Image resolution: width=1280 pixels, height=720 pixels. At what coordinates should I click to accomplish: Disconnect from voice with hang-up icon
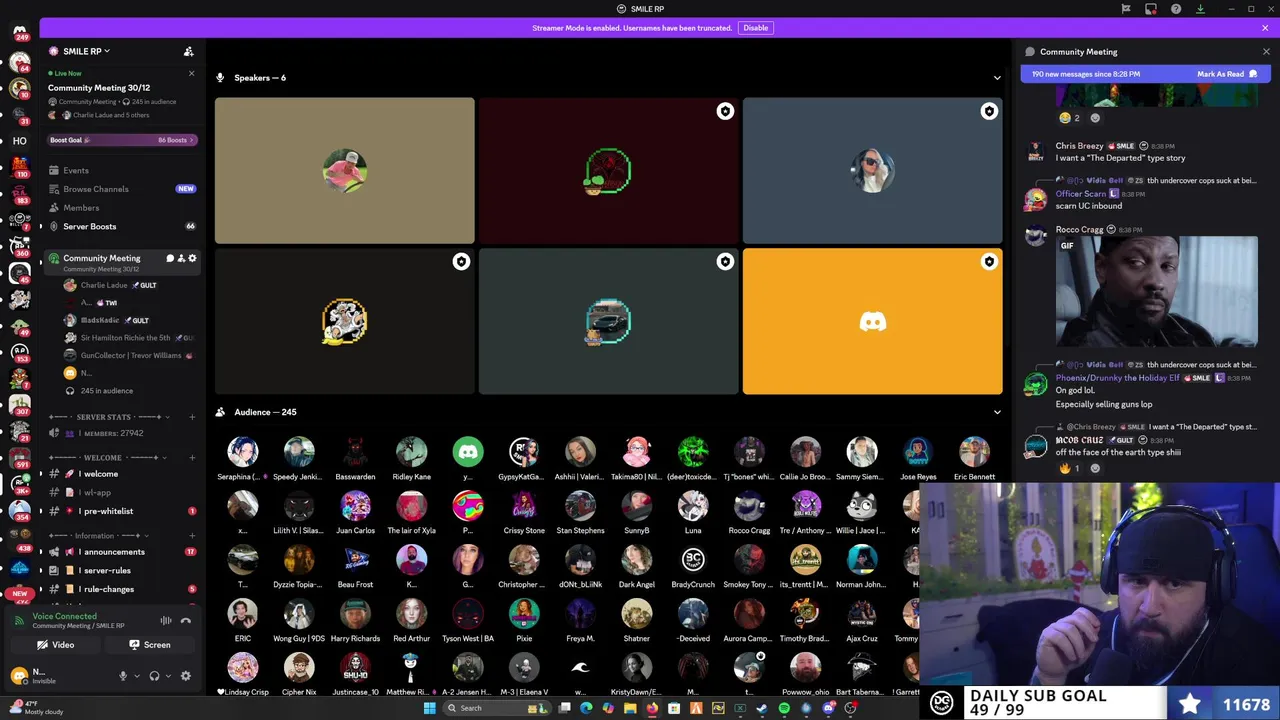185,621
